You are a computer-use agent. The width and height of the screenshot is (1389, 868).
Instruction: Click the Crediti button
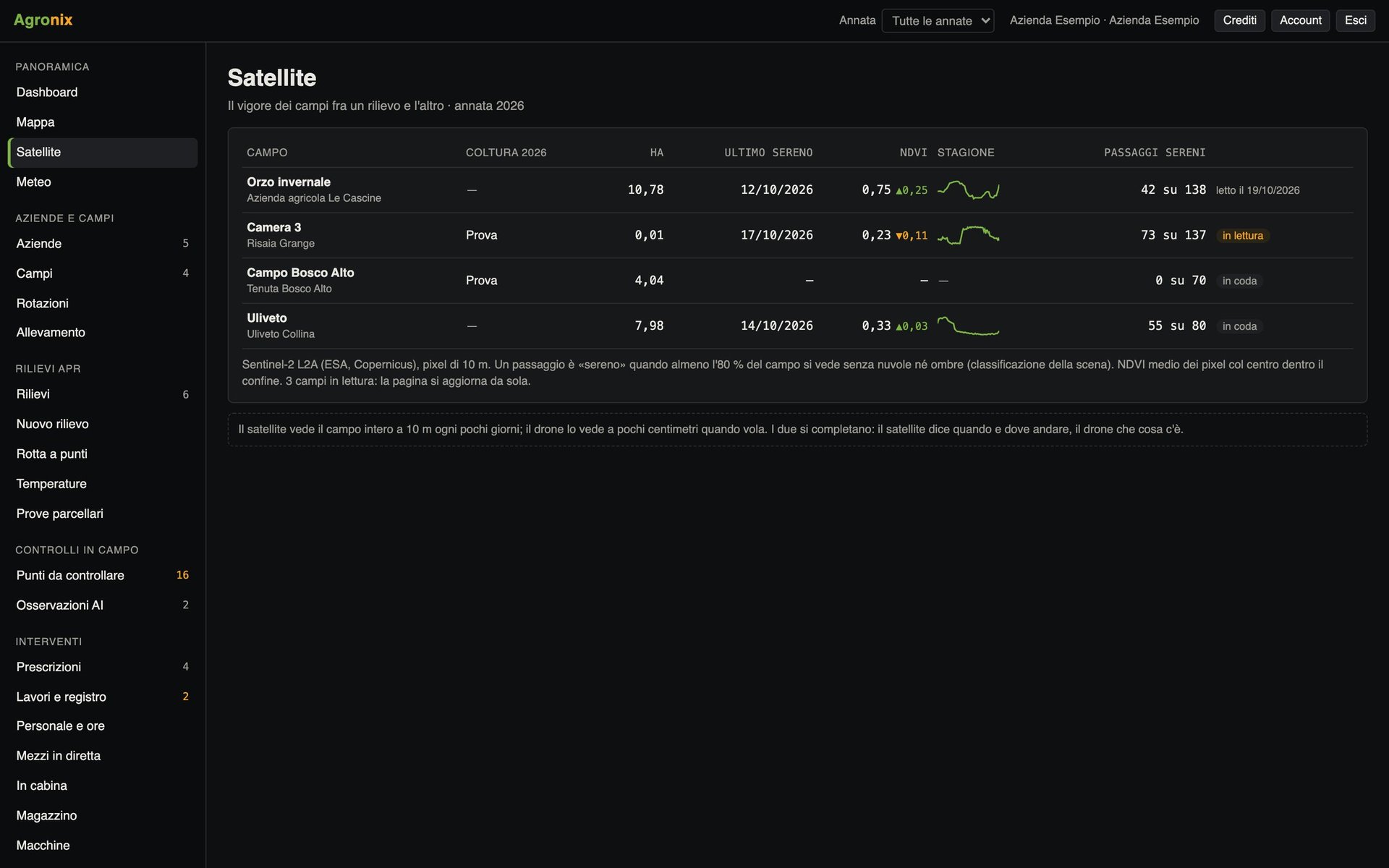pyautogui.click(x=1239, y=20)
